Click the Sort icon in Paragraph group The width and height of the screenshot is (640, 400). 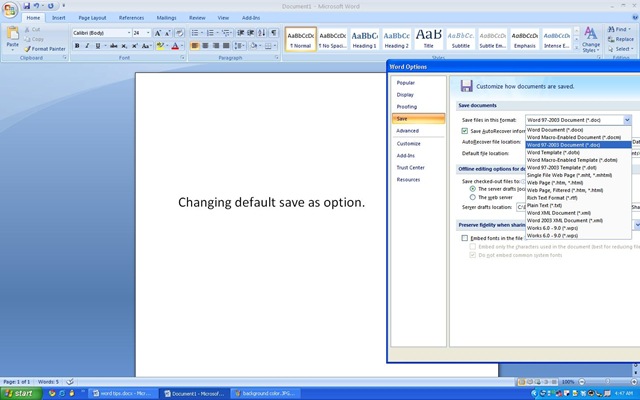pyautogui.click(x=262, y=33)
